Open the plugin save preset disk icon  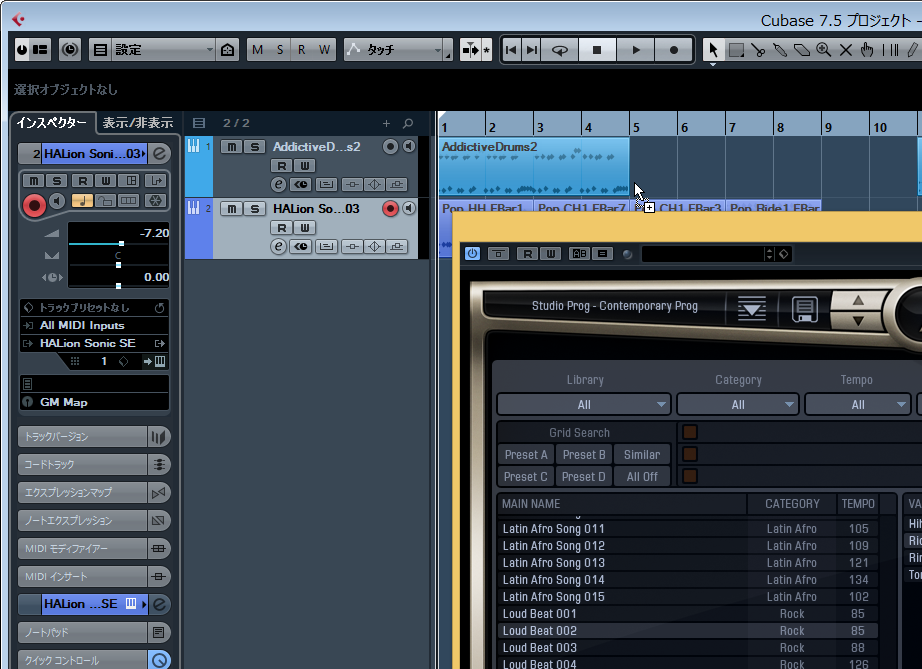click(804, 309)
